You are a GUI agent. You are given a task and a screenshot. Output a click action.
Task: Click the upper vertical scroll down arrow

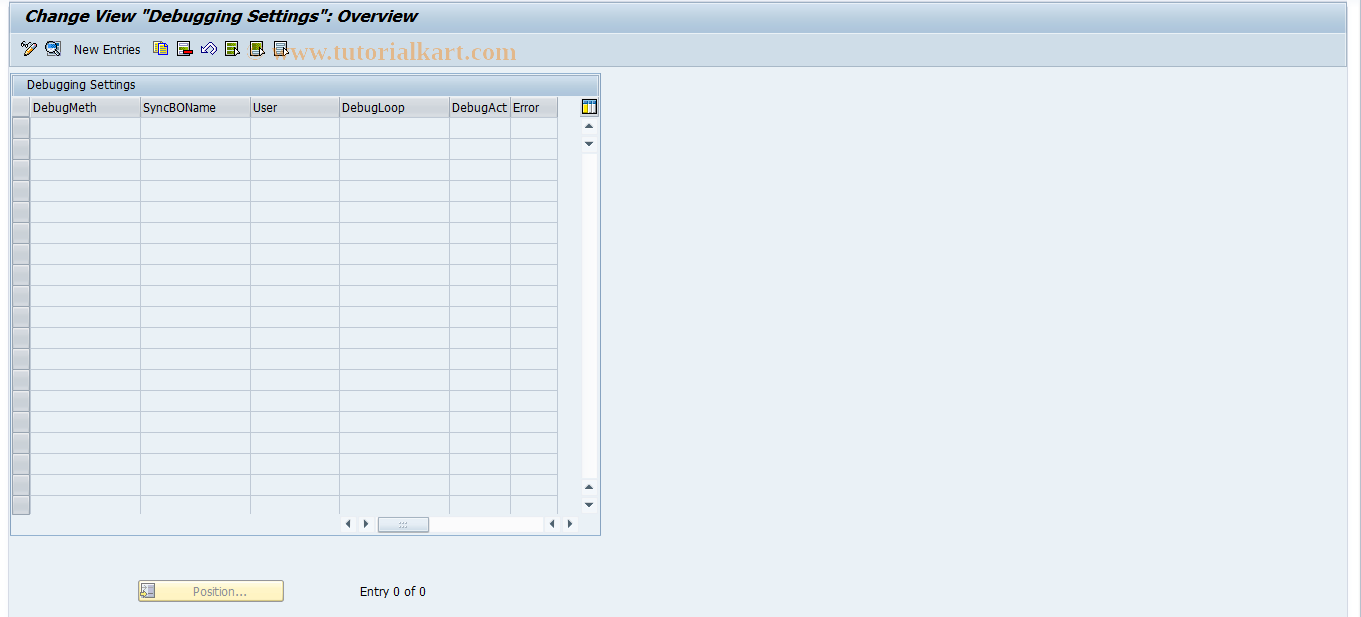coord(589,144)
